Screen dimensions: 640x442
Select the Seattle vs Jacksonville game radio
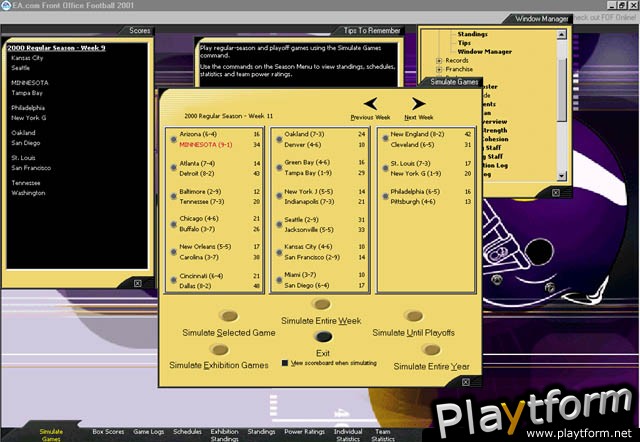click(279, 224)
